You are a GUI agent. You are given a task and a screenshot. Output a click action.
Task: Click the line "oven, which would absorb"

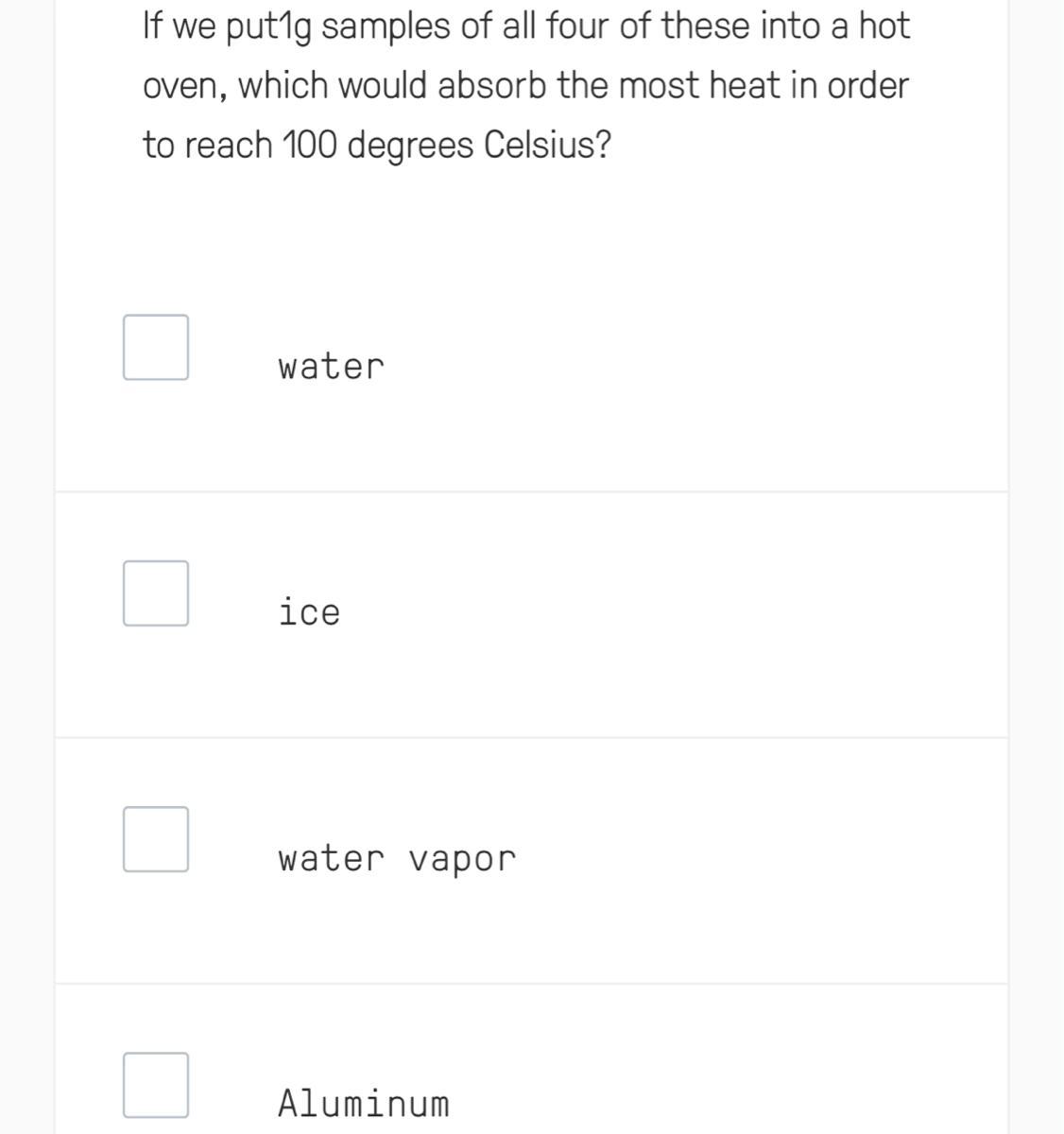click(525, 86)
